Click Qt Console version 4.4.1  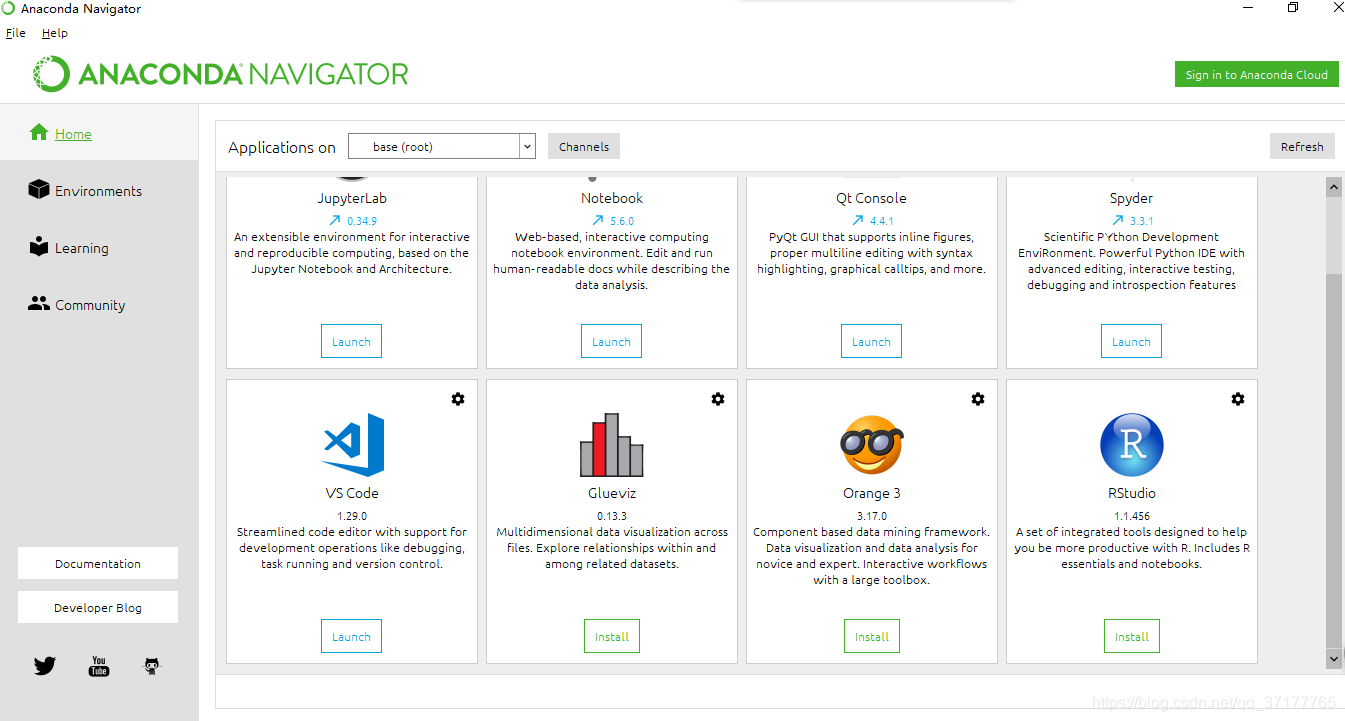(x=882, y=221)
